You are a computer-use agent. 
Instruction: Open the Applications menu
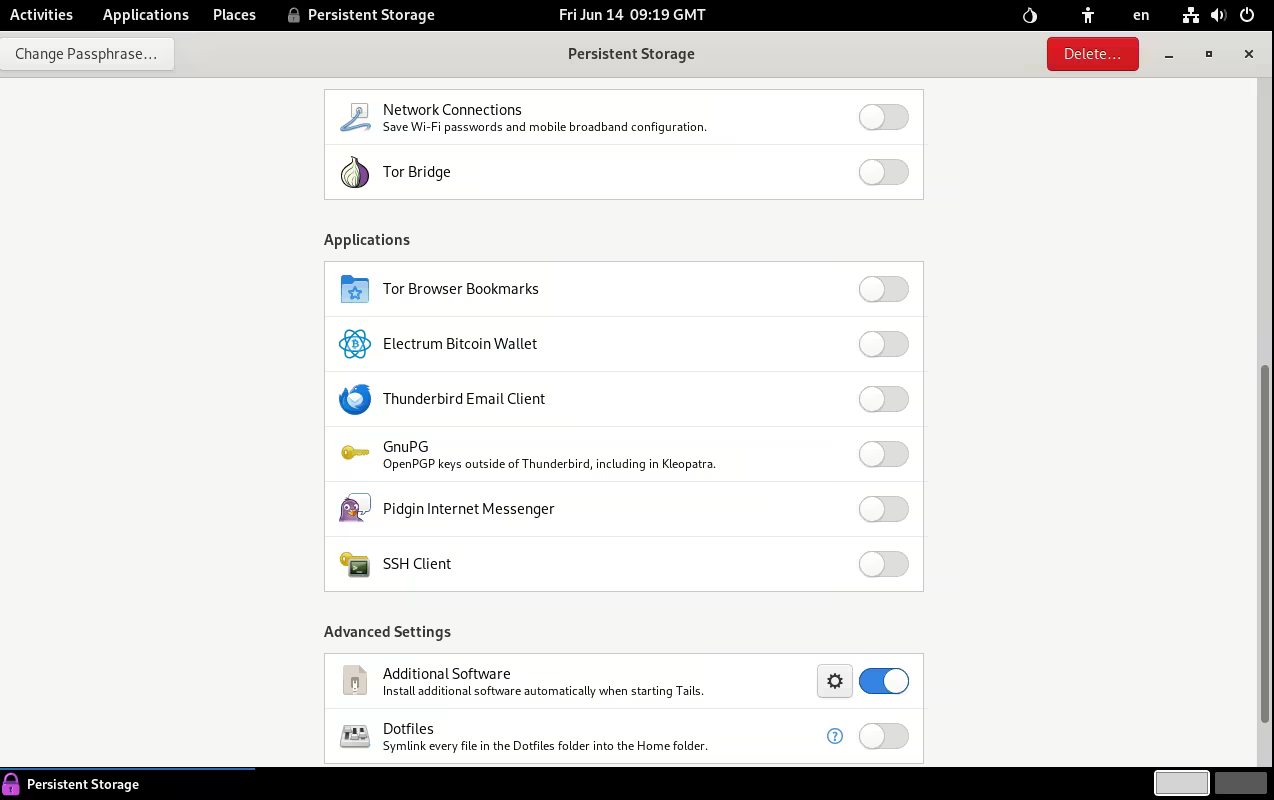click(145, 15)
